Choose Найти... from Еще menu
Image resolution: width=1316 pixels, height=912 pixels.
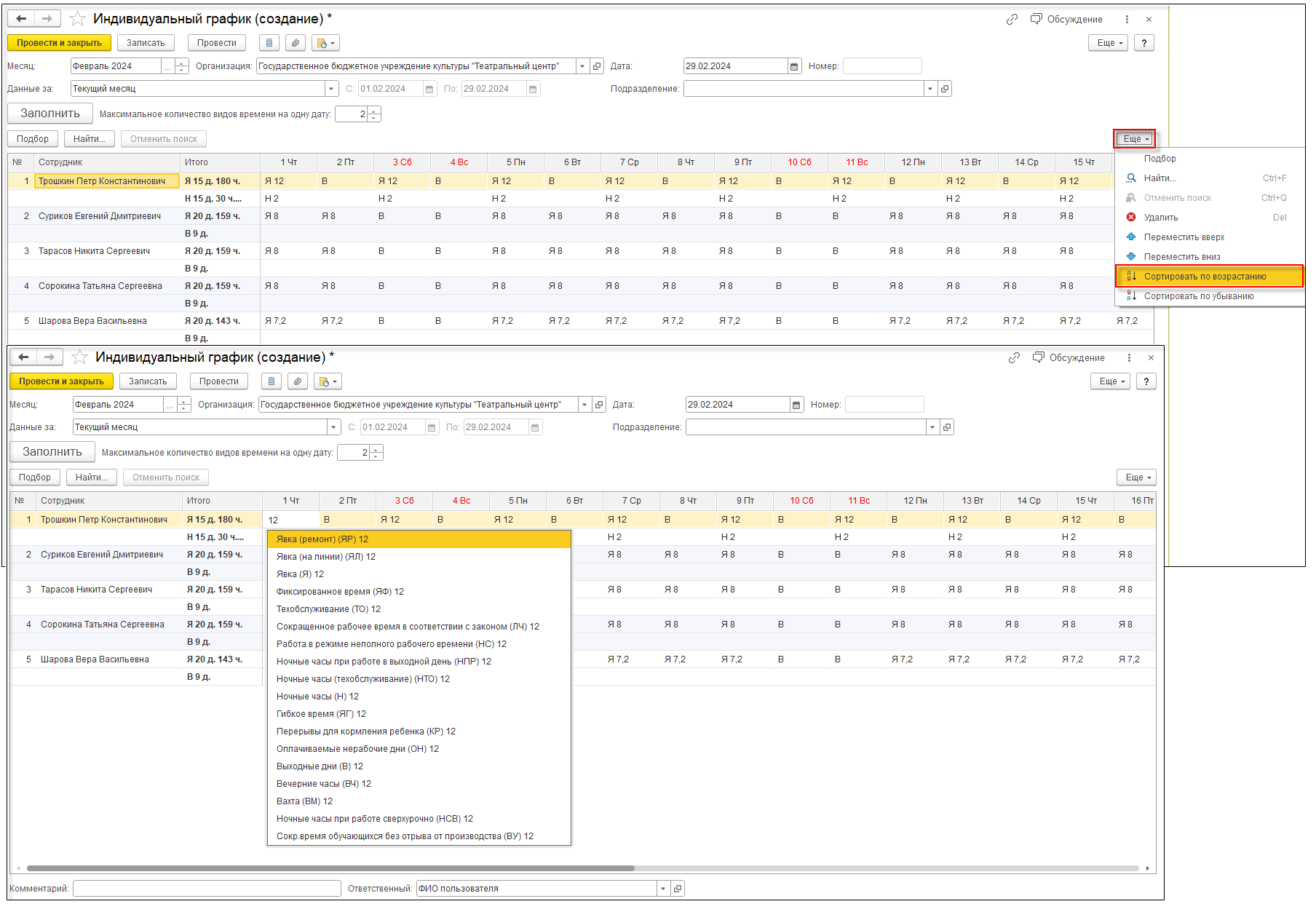pyautogui.click(x=1160, y=178)
